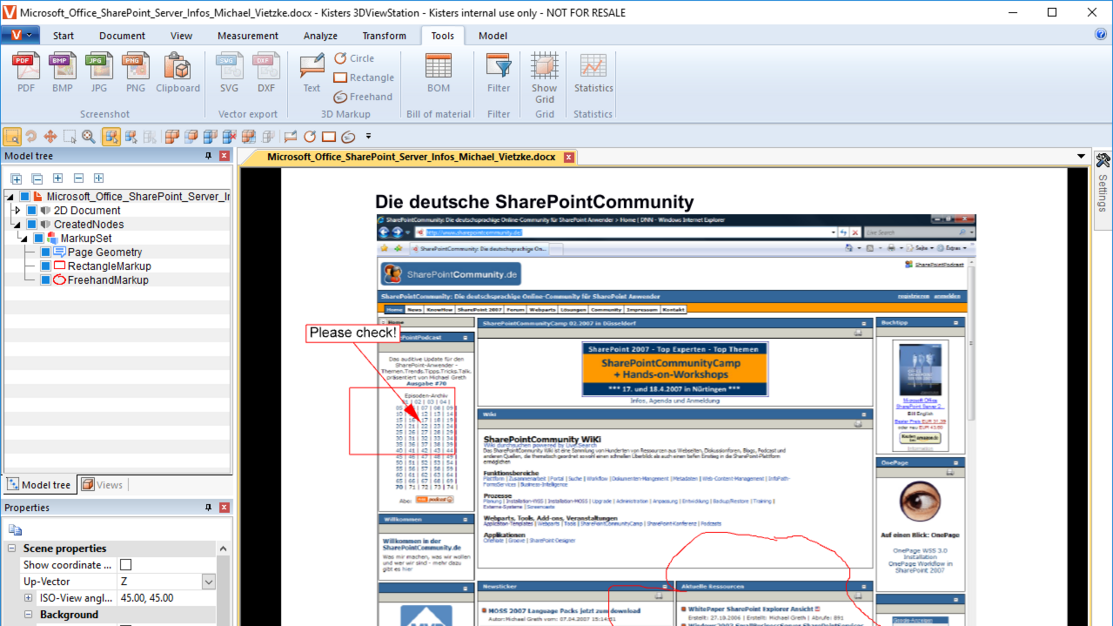Enable the Show coordinate checkbox

tap(126, 565)
